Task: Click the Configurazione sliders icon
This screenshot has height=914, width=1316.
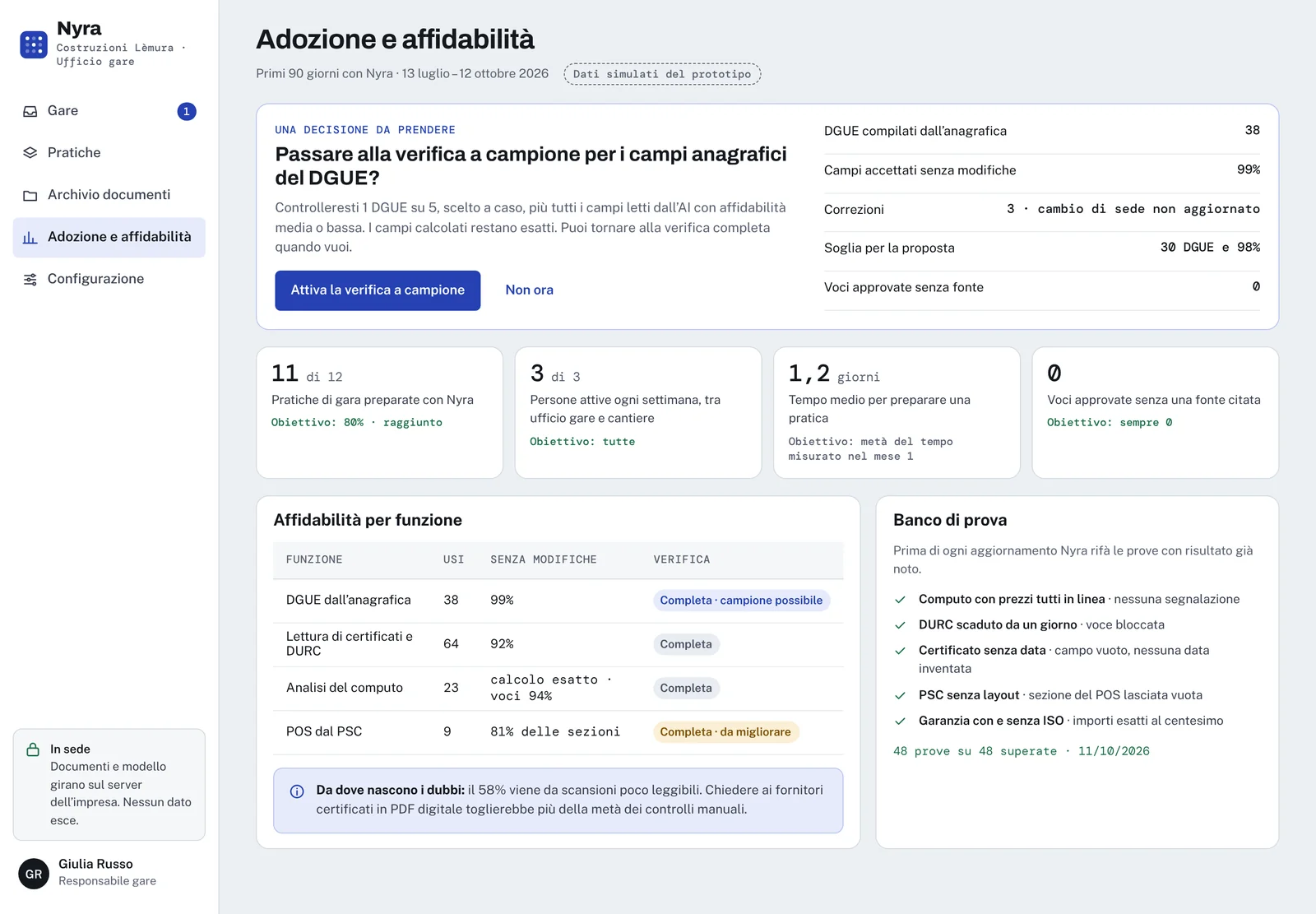Action: [x=30, y=280]
